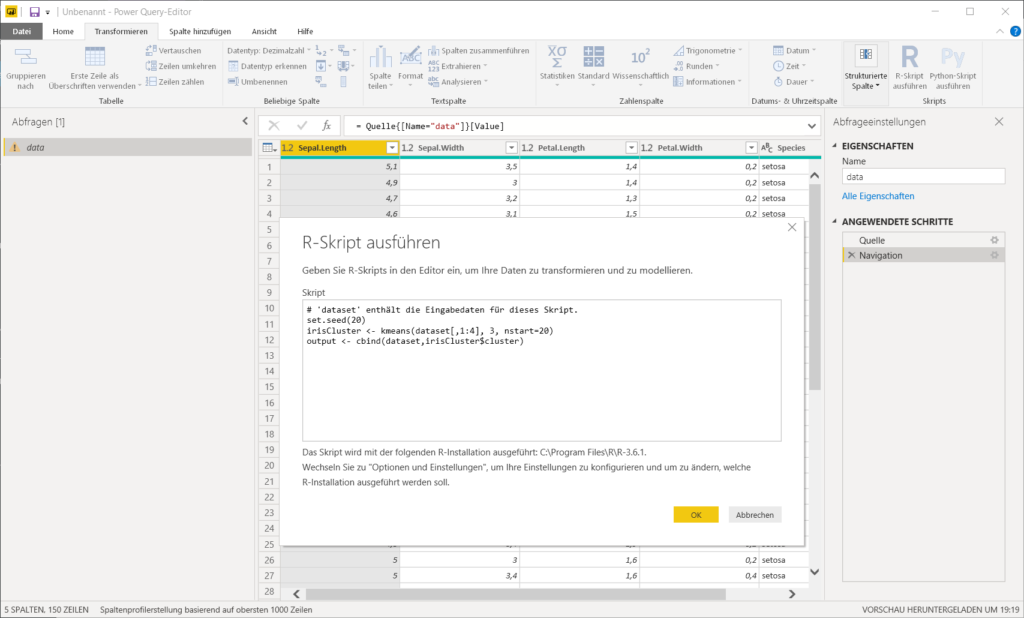Click the formula bar cancel X icon
1024x618 pixels.
tap(274, 125)
